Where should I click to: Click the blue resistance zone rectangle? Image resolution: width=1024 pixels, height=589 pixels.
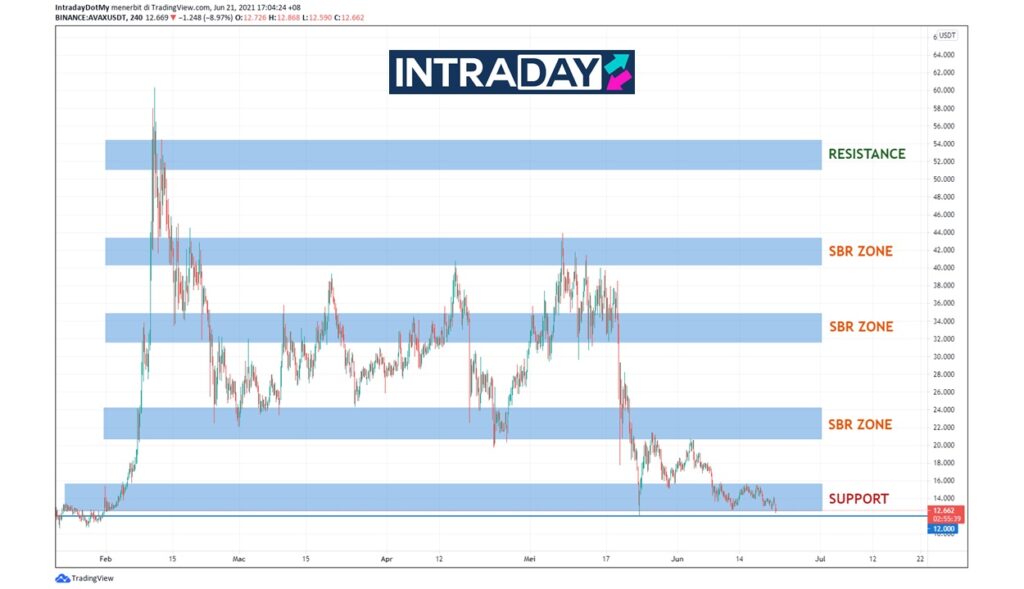point(462,154)
